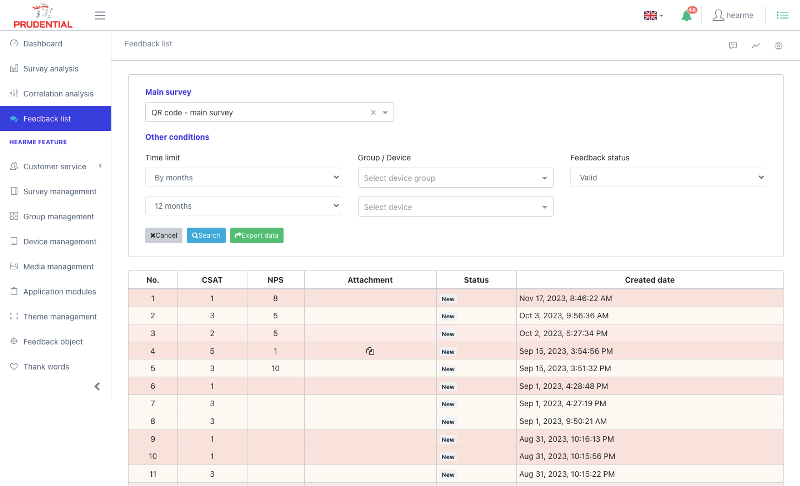Click the Sep 15, 2023, 3:51:32 PM date
Viewport: 800px width, 486px height.
[565, 368]
